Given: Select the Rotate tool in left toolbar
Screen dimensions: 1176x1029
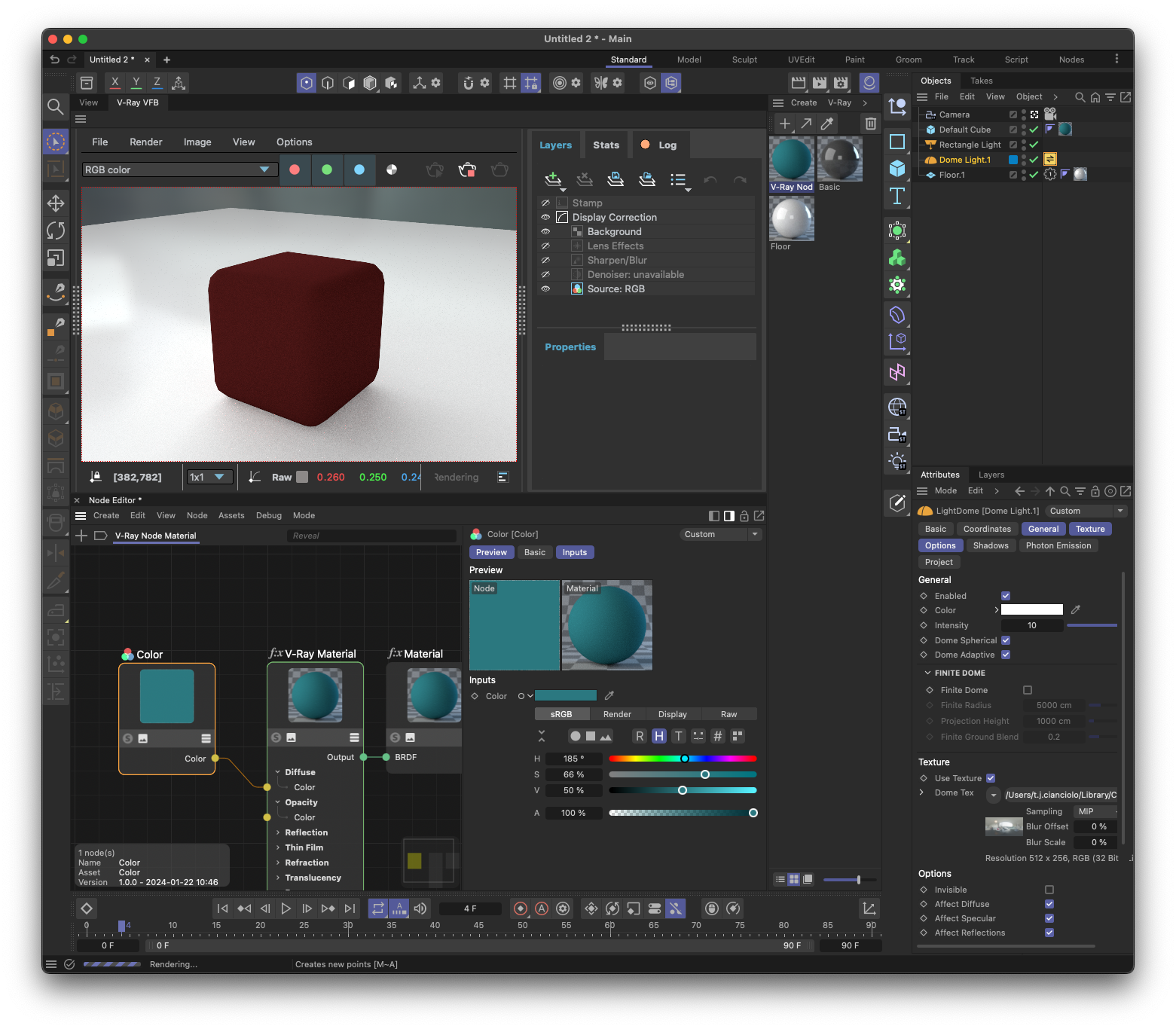Looking at the screenshot, I should (x=56, y=231).
